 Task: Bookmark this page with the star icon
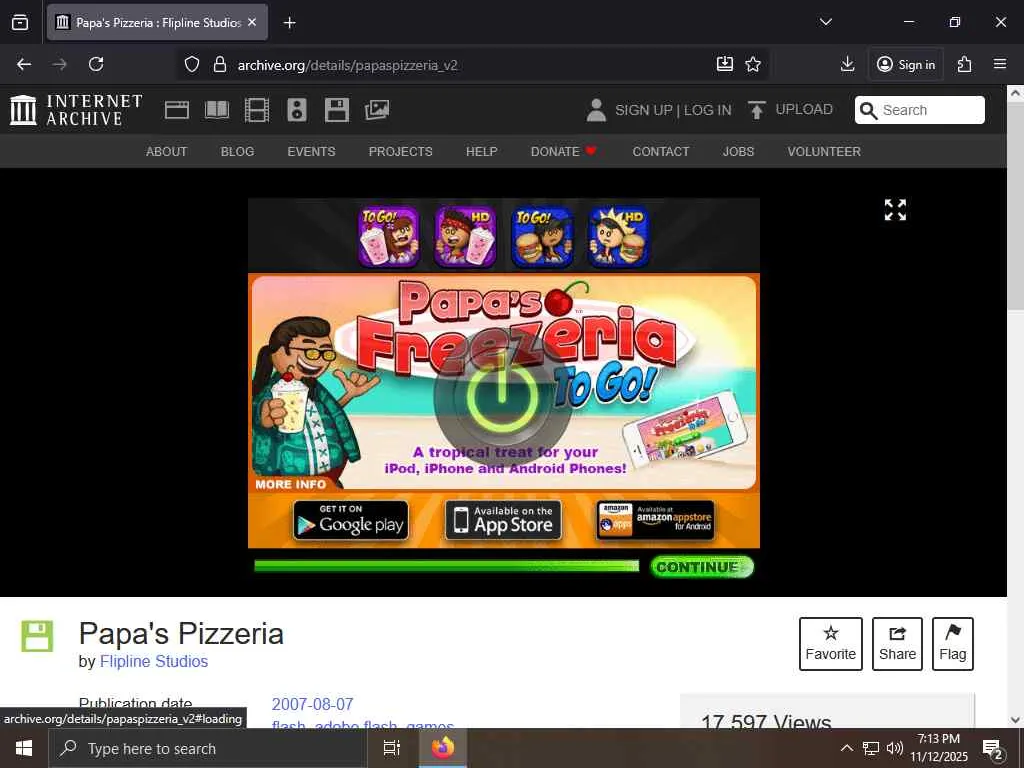tap(753, 64)
